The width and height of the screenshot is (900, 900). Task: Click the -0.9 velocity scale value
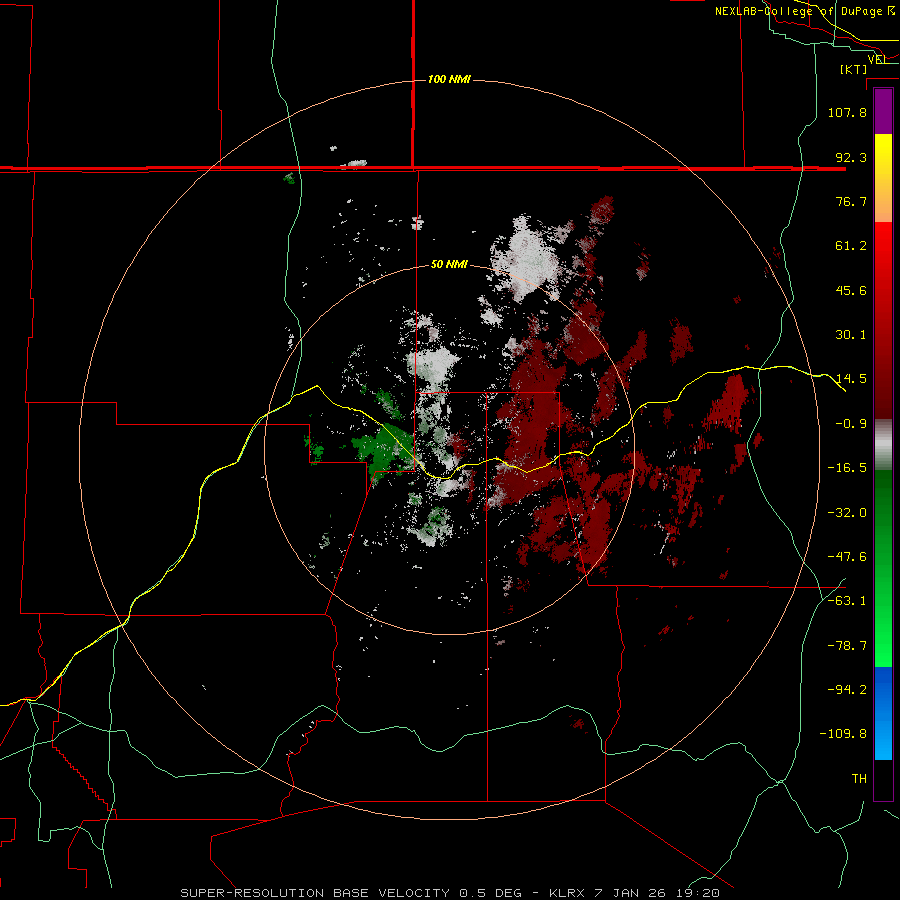(851, 424)
